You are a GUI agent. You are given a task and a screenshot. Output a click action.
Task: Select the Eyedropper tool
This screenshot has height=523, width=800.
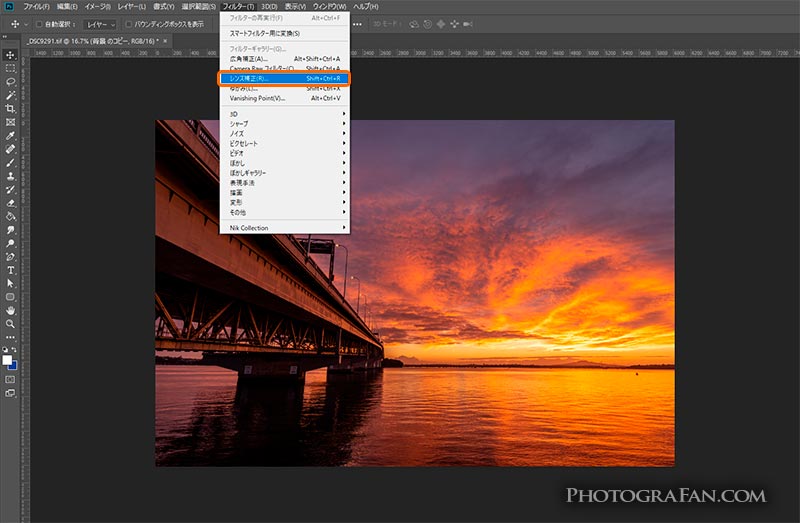pos(10,136)
